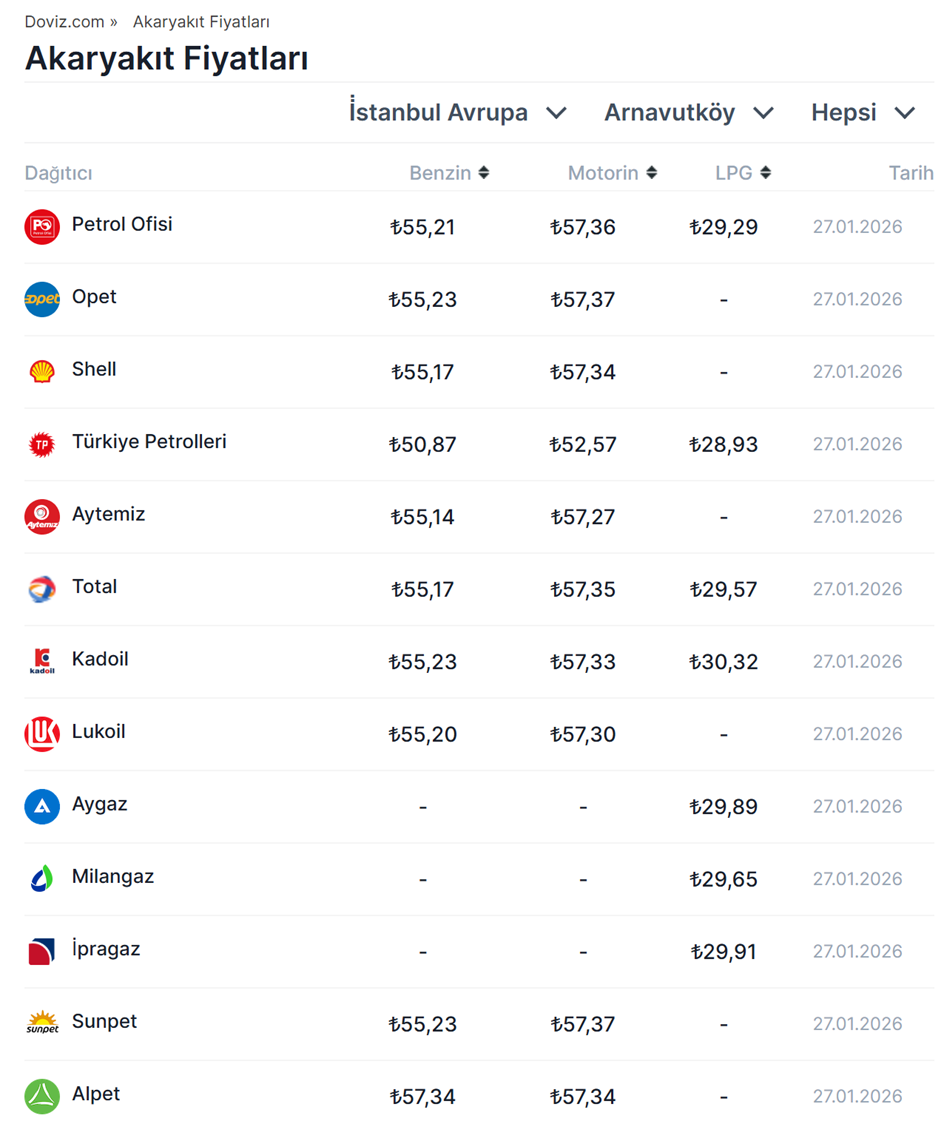Click the Opet brand logo
The height and width of the screenshot is (1121, 944).
coord(42,299)
